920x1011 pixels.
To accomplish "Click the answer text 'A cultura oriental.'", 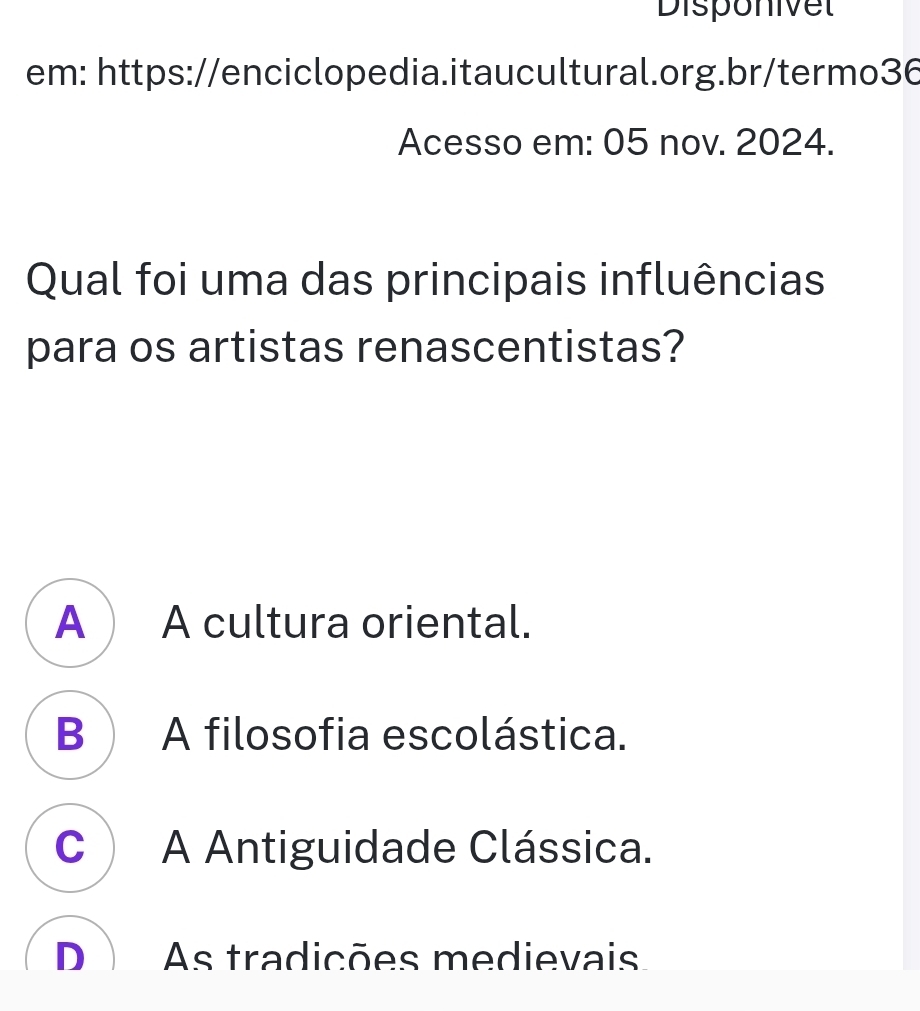I will click(346, 623).
